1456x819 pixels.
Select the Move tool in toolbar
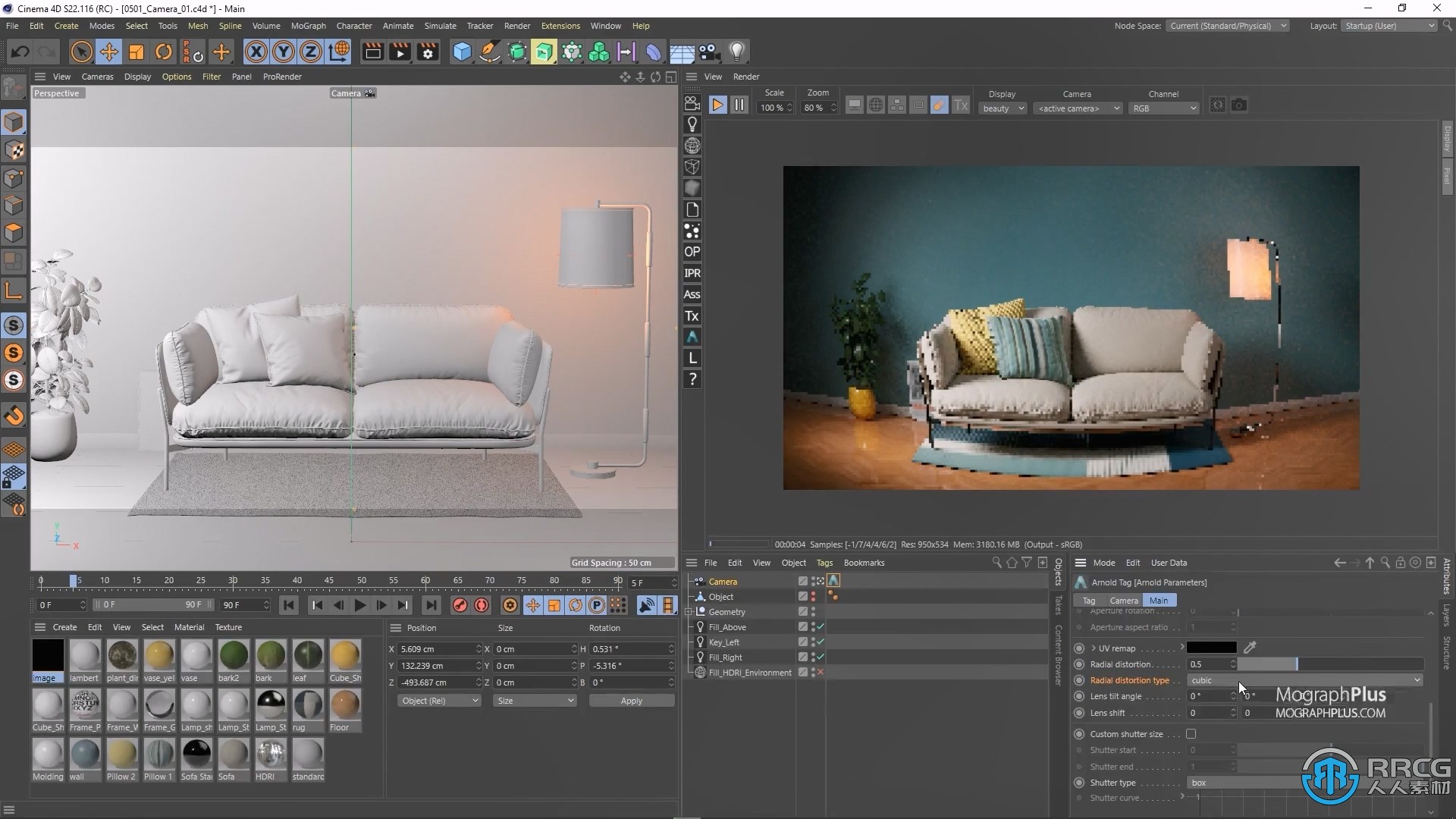pos(109,51)
